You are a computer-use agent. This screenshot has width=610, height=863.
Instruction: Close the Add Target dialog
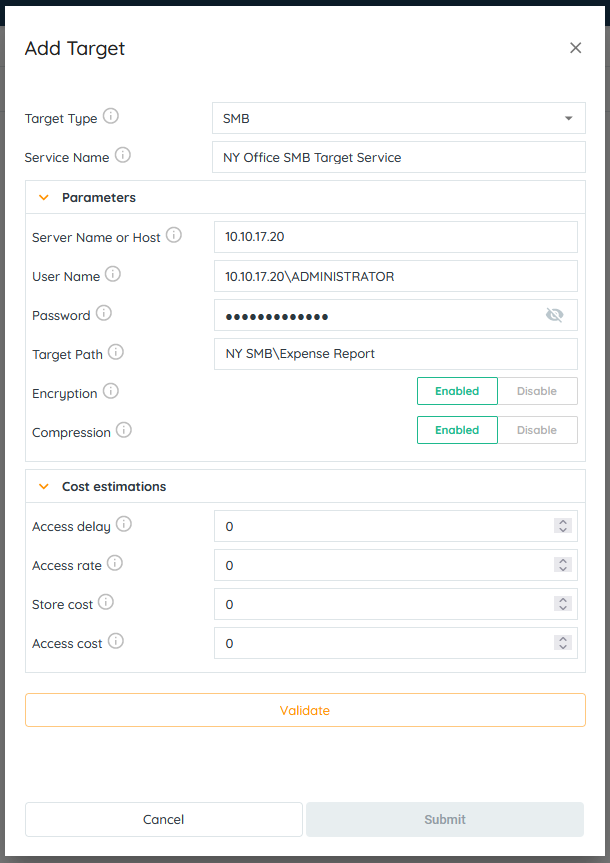[575, 48]
